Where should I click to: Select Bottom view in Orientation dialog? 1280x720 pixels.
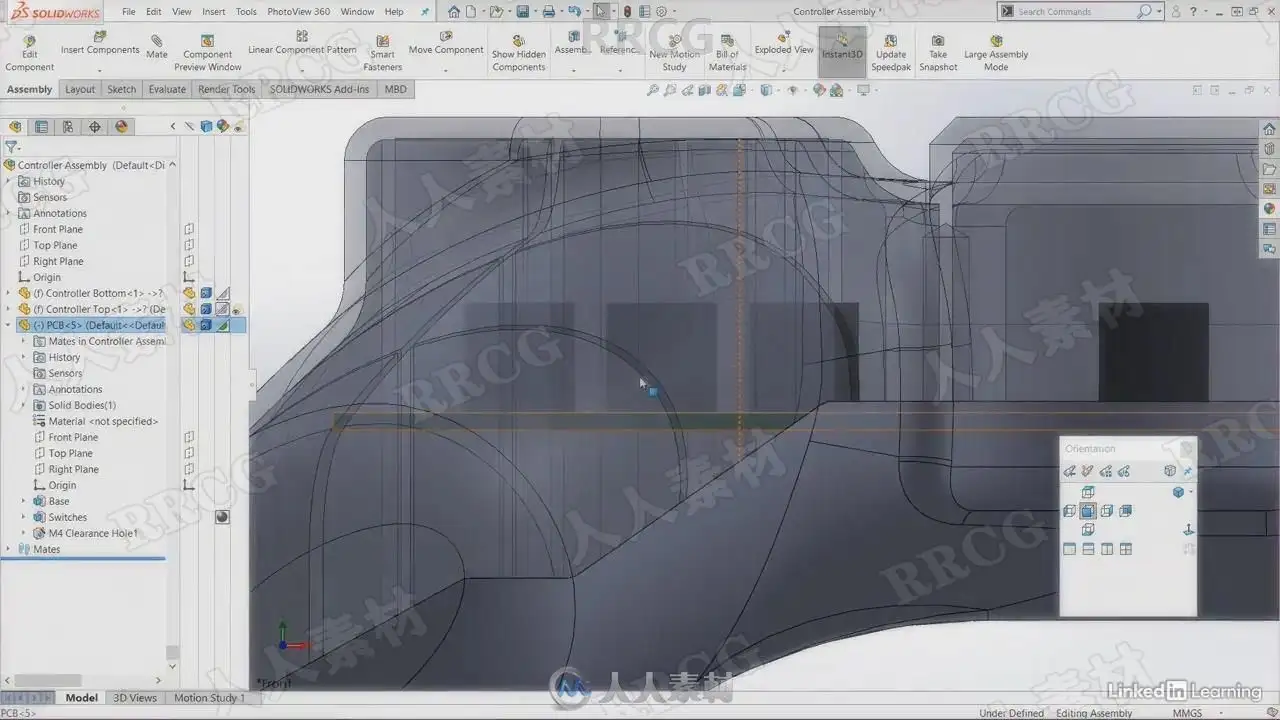[1088, 530]
